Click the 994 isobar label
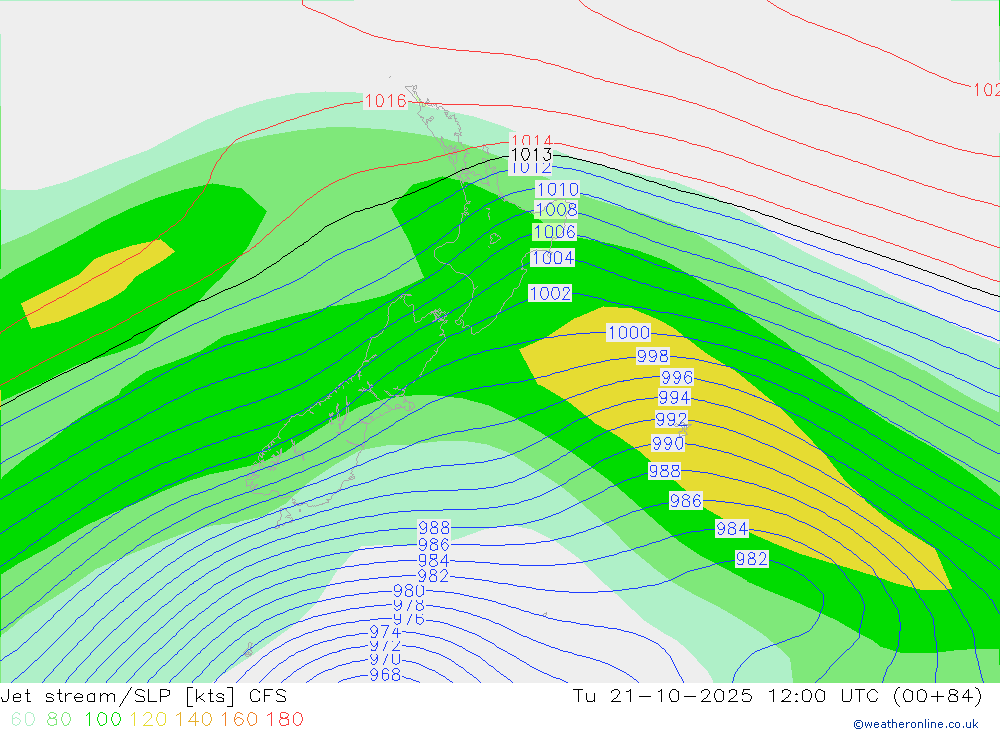Viewport: 1000px width, 733px height. [674, 397]
